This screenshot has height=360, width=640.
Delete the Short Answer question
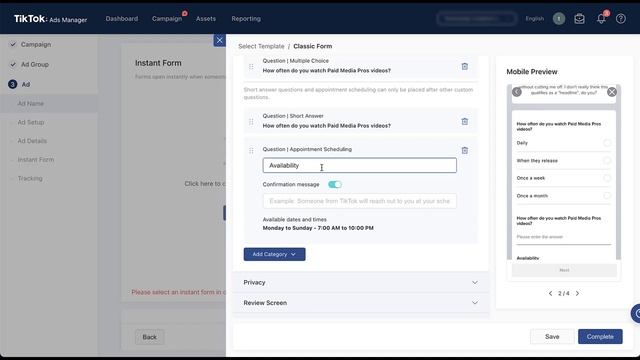coord(464,122)
